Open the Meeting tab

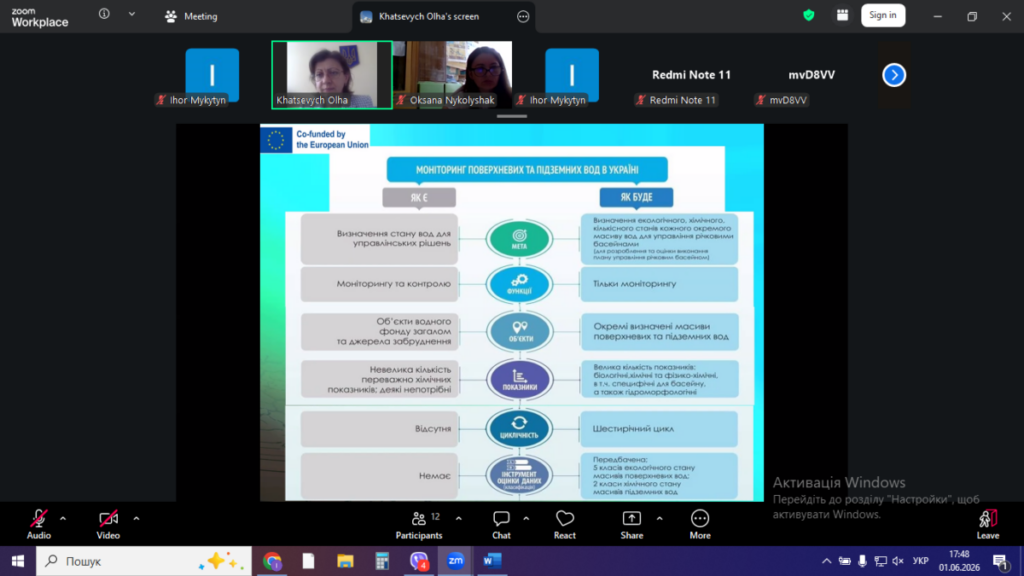(x=191, y=16)
